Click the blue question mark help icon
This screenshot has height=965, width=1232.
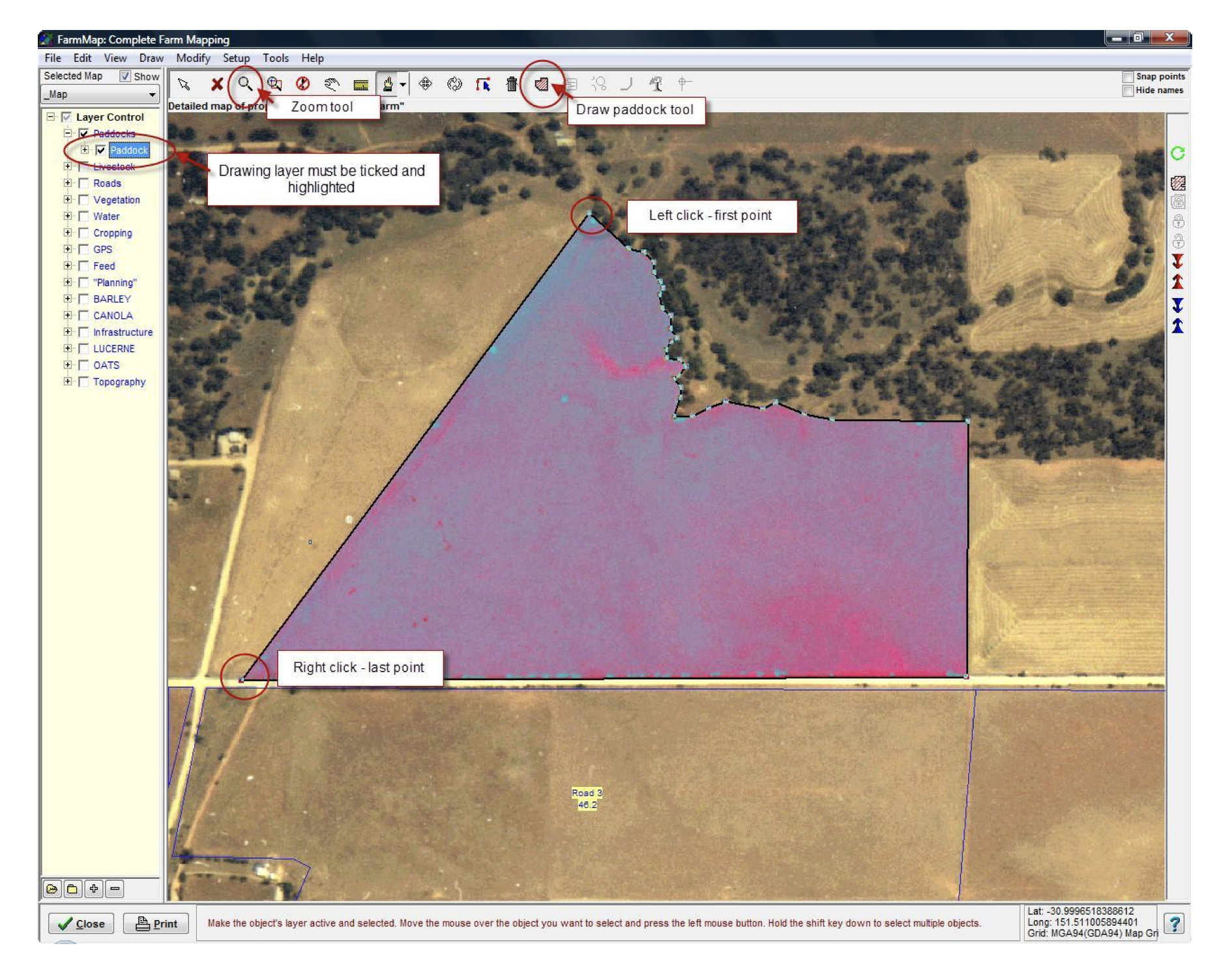tap(1175, 923)
